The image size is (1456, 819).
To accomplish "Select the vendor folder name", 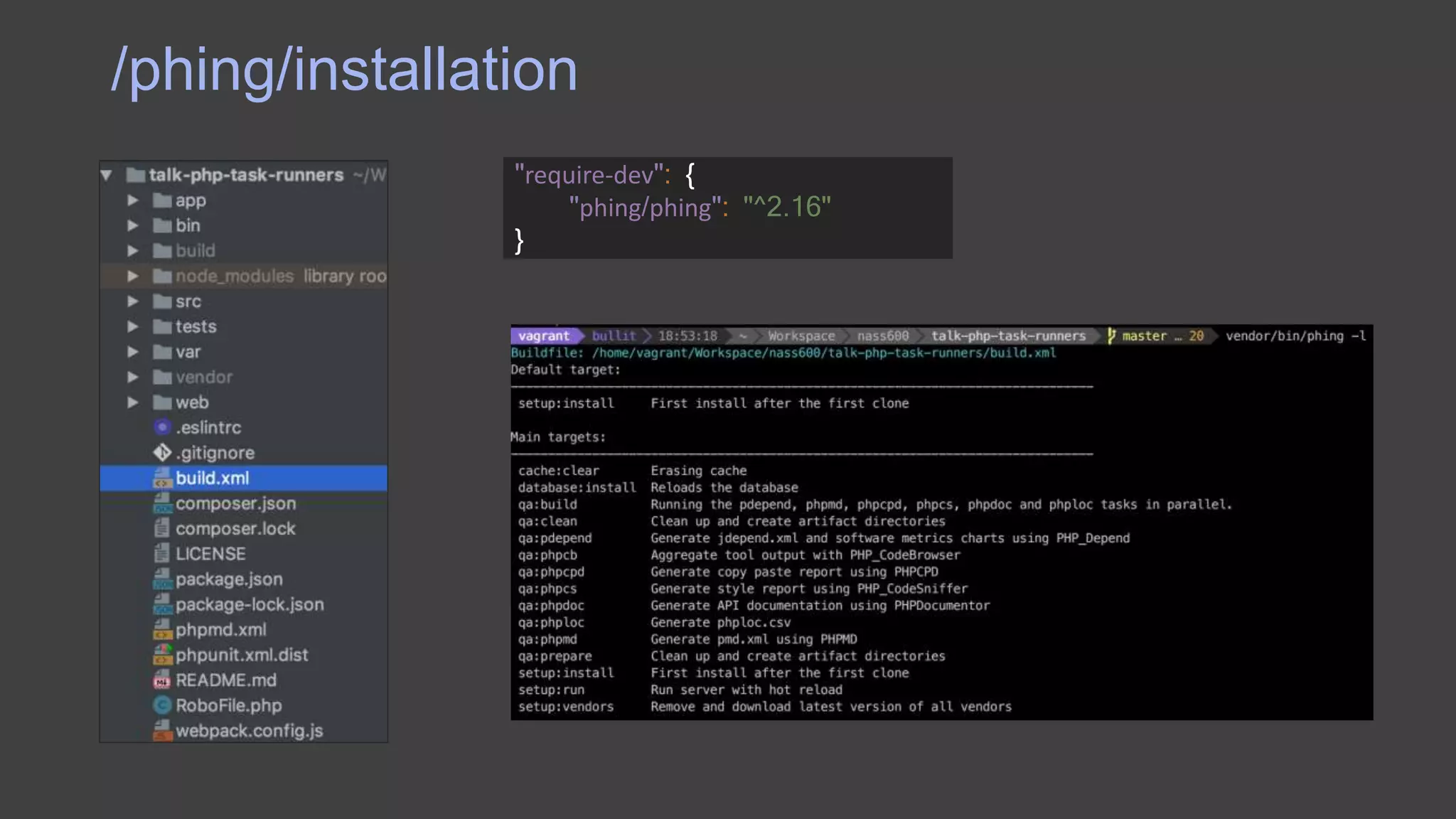I will pos(204,377).
